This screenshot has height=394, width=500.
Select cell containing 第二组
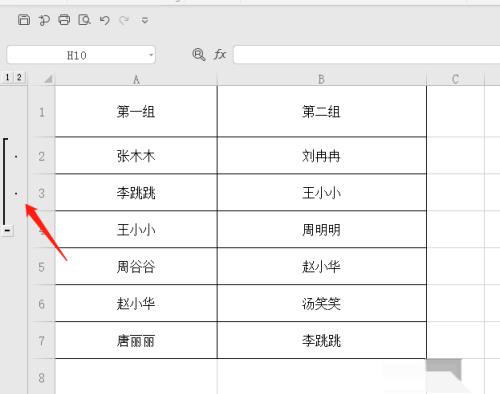[x=321, y=112]
